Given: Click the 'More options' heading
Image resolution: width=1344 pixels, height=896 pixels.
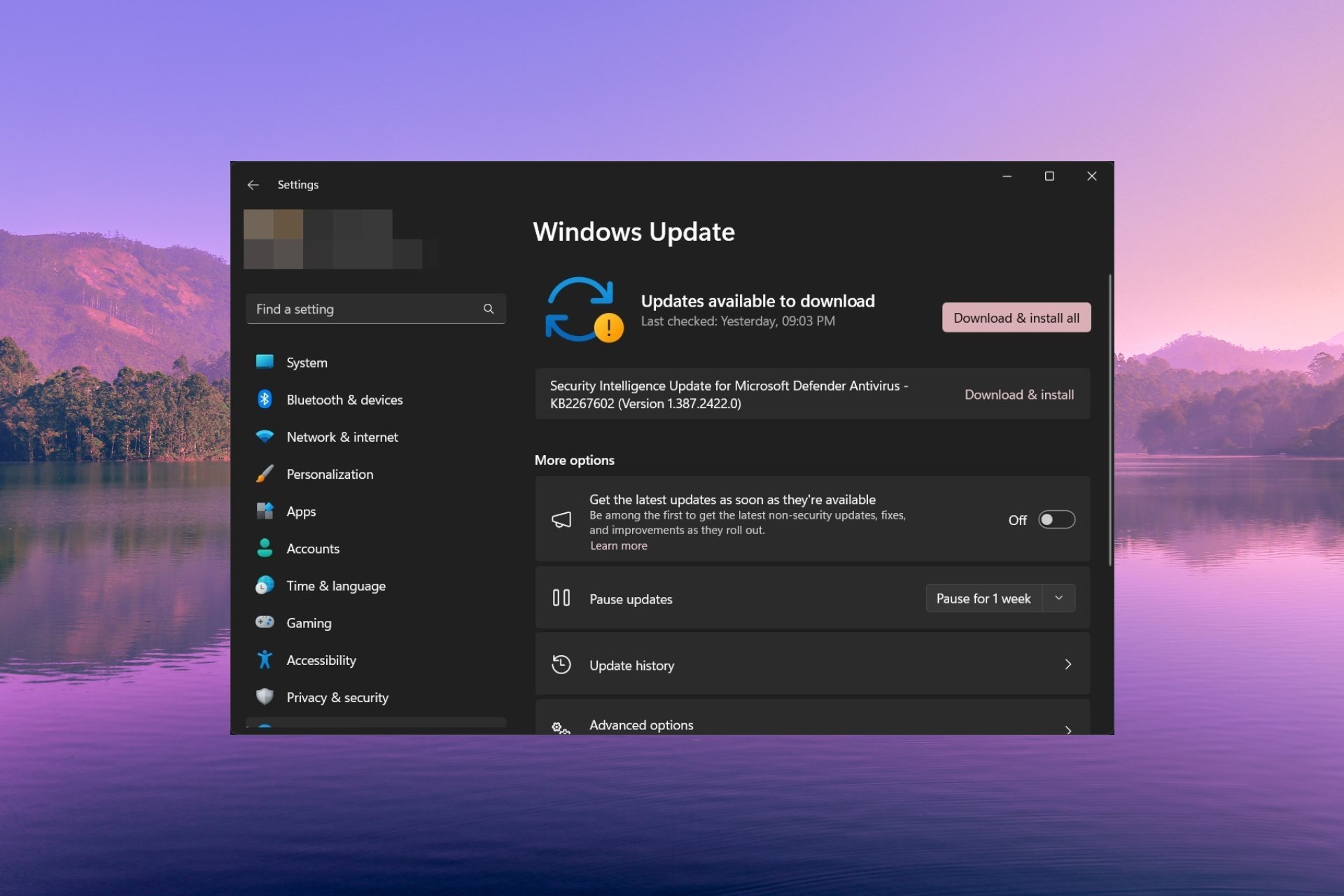Looking at the screenshot, I should tap(574, 460).
